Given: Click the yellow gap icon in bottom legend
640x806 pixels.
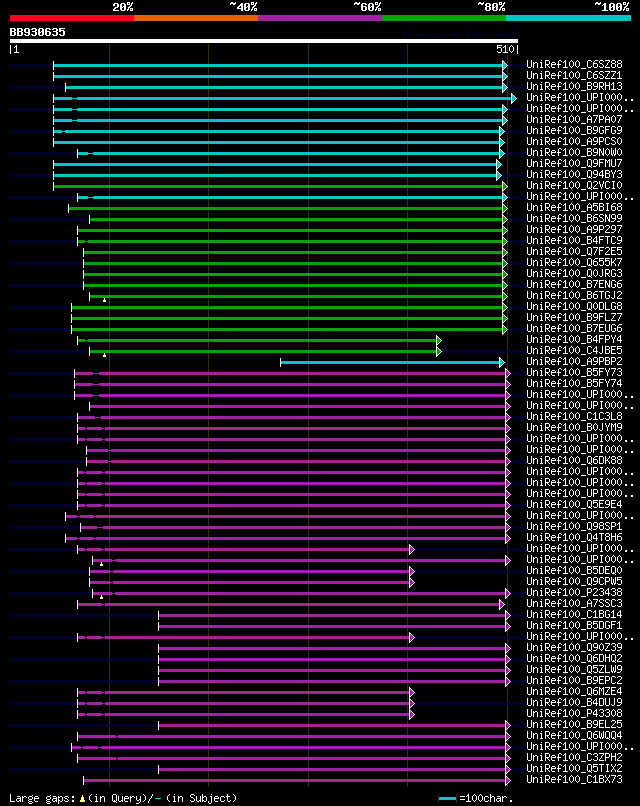Looking at the screenshot, I should [x=82, y=799].
